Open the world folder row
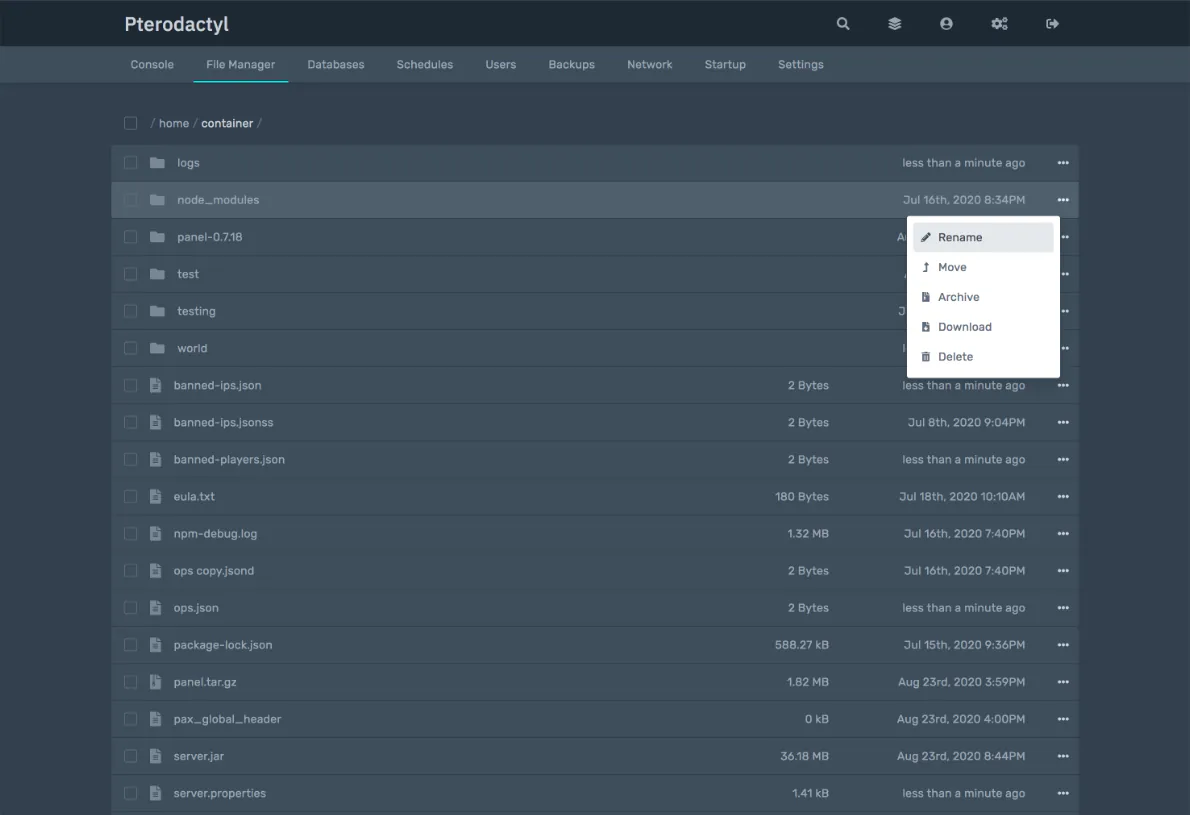Viewport: 1190px width, 815px height. (x=192, y=348)
